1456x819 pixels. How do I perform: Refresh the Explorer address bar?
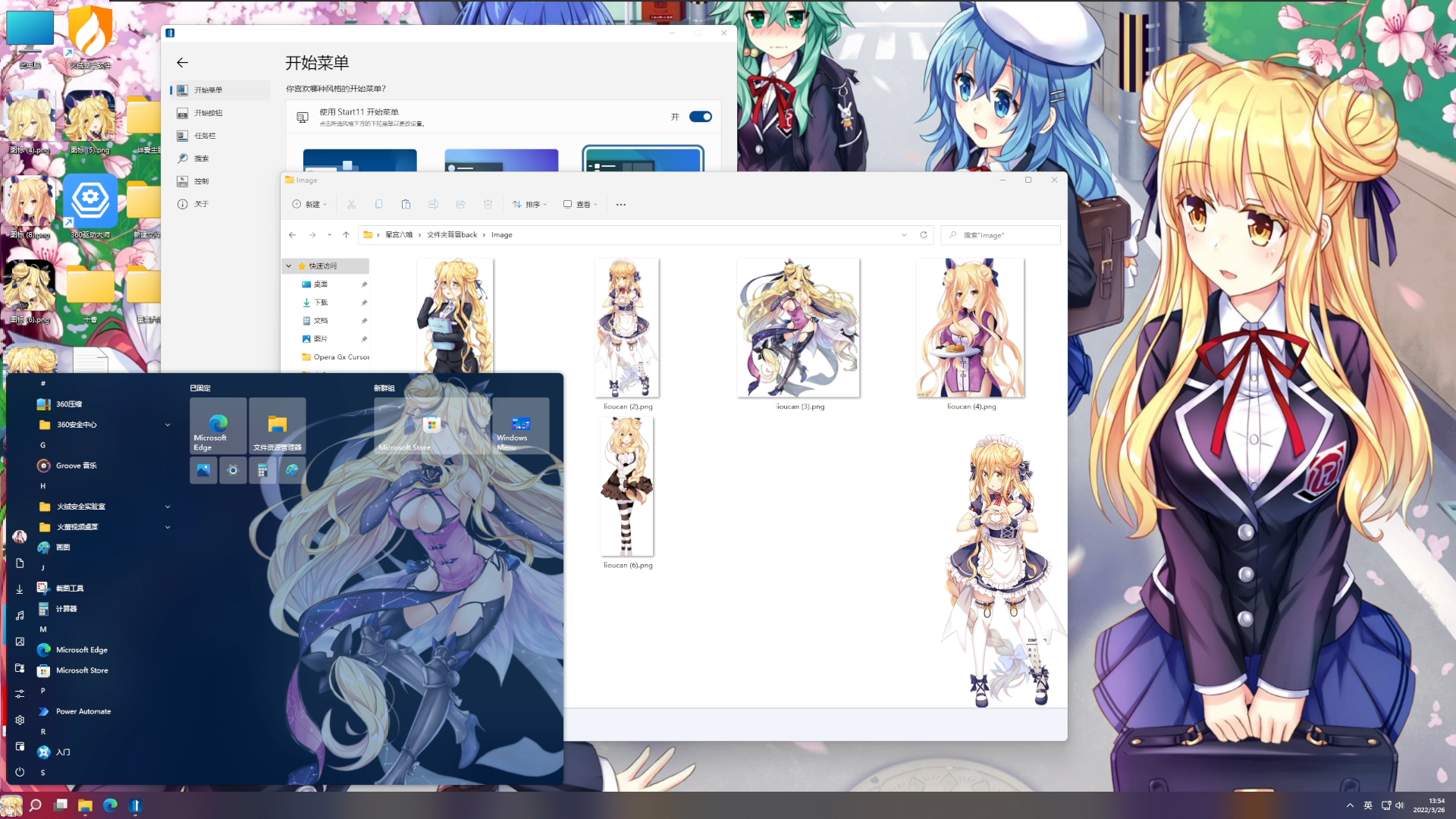[923, 235]
